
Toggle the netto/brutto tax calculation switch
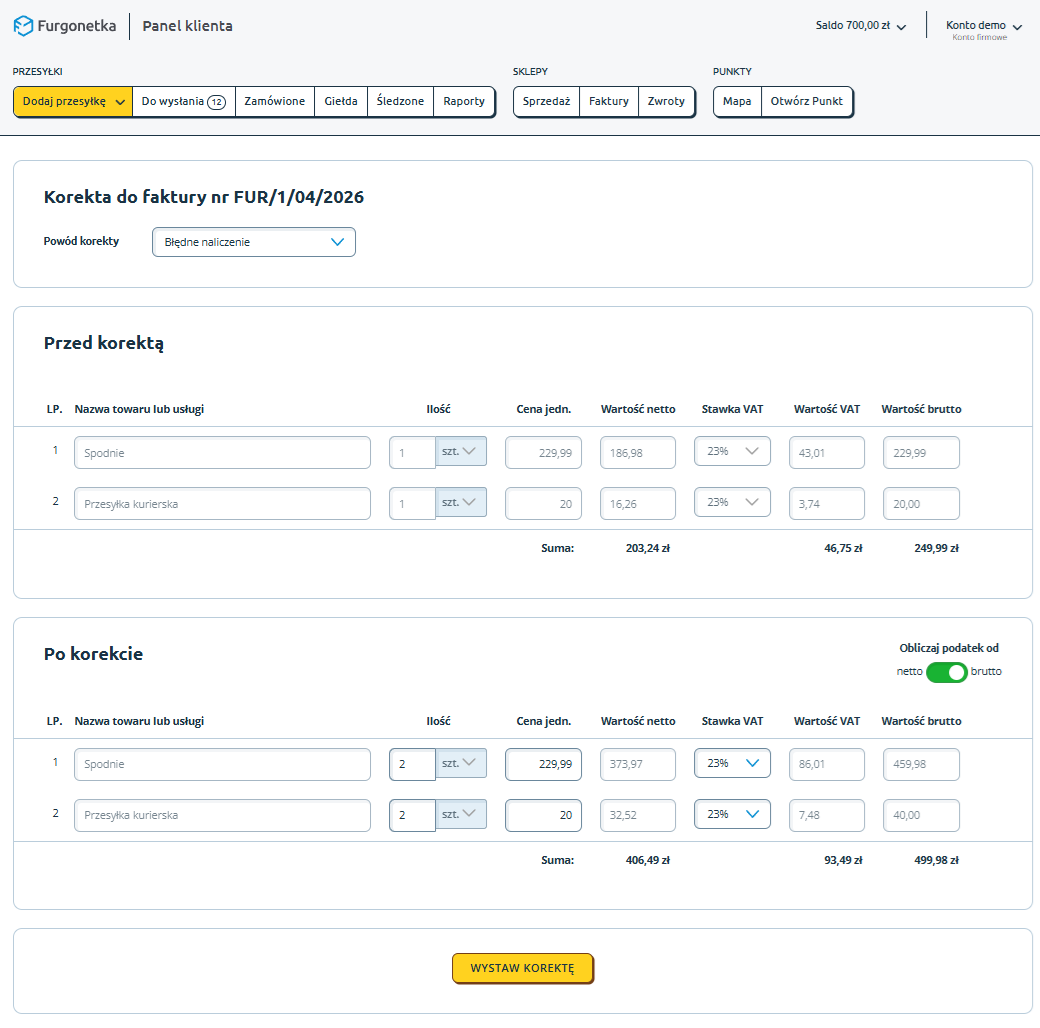click(x=946, y=672)
